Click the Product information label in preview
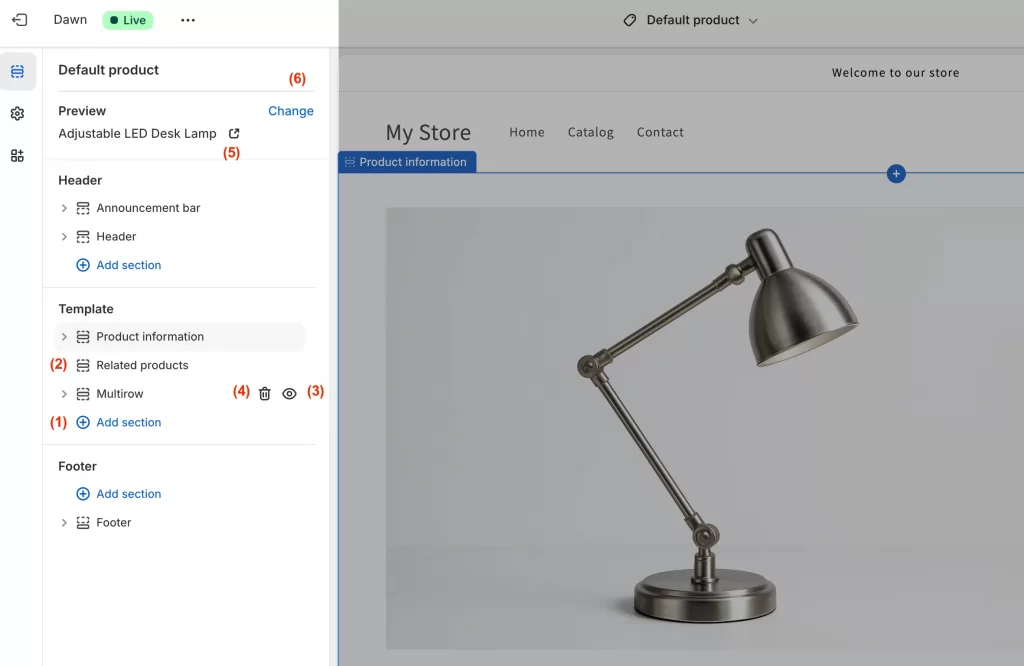Screen dimensions: 1024x666 (x=407, y=162)
